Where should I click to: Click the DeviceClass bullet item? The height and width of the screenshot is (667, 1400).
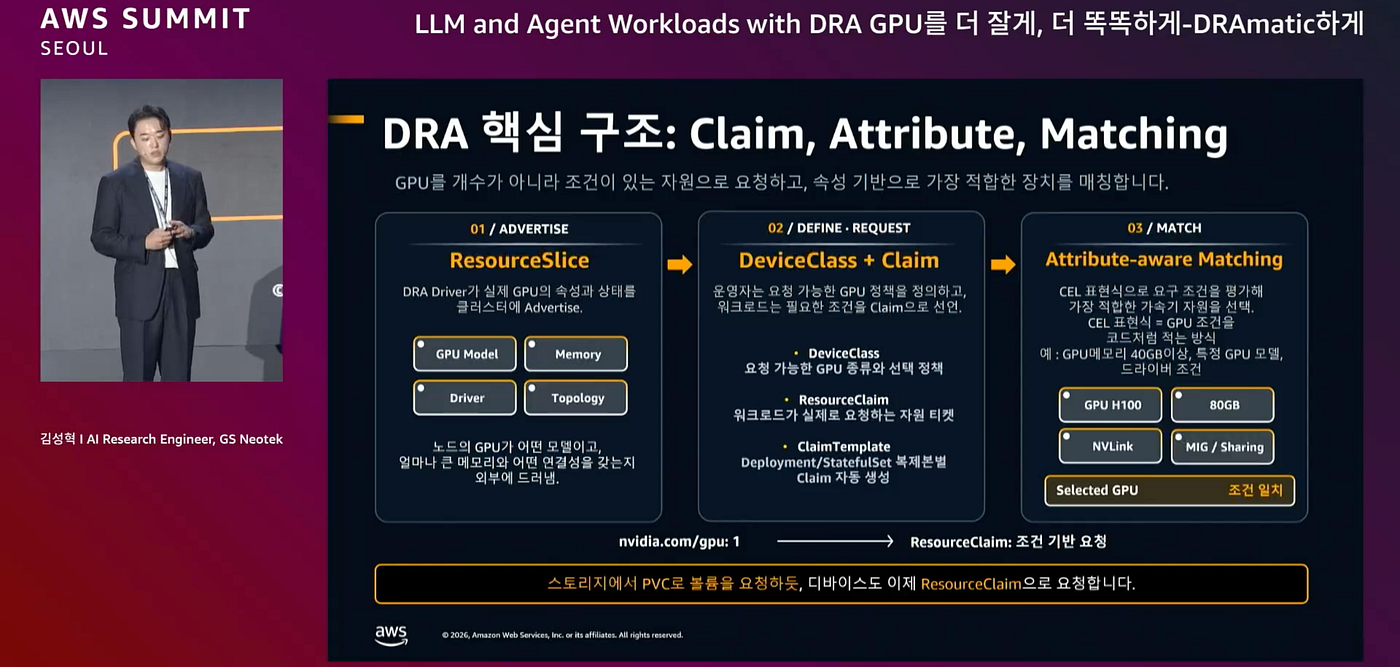(x=843, y=361)
